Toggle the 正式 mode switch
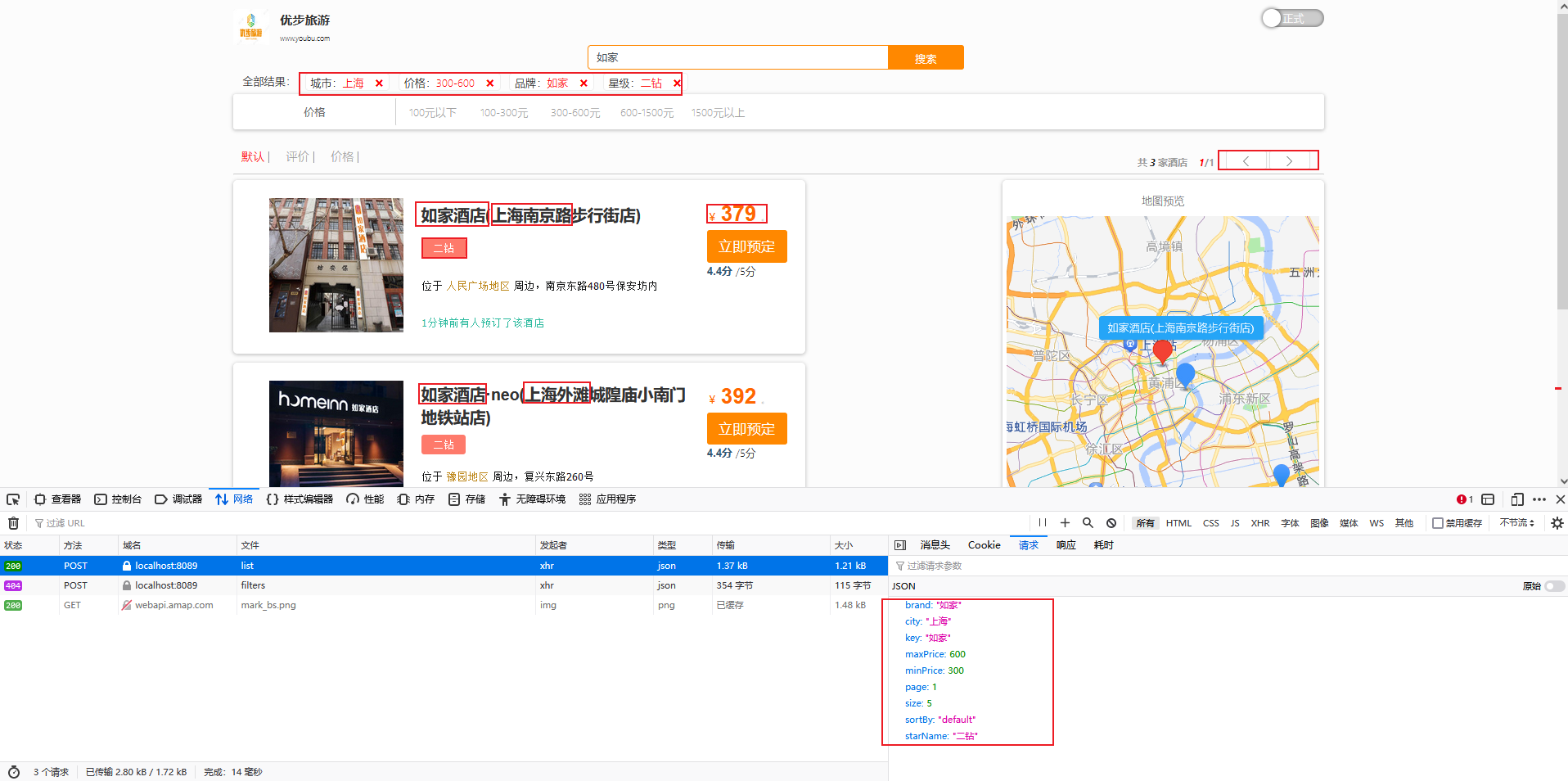This screenshot has height=781, width=1568. coord(1292,18)
